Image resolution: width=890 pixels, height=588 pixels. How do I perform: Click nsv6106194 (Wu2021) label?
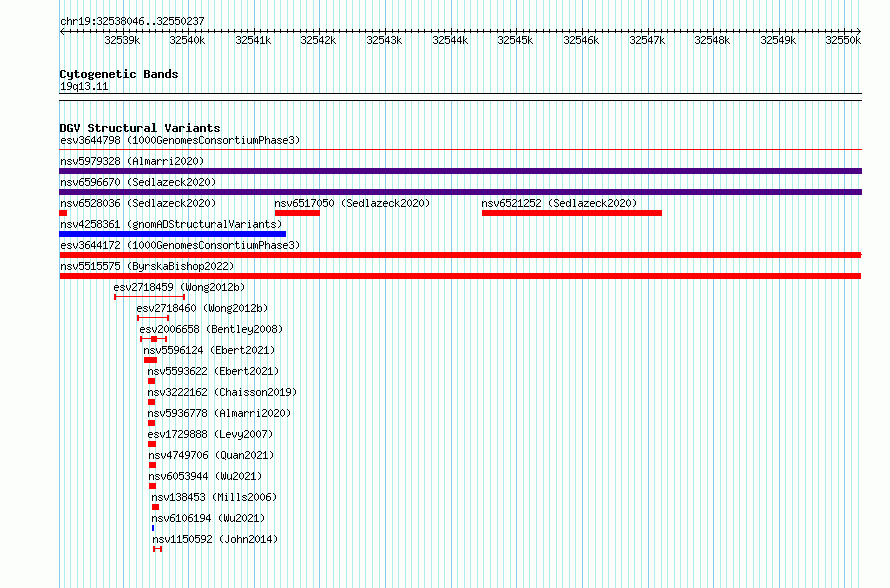click(x=208, y=518)
